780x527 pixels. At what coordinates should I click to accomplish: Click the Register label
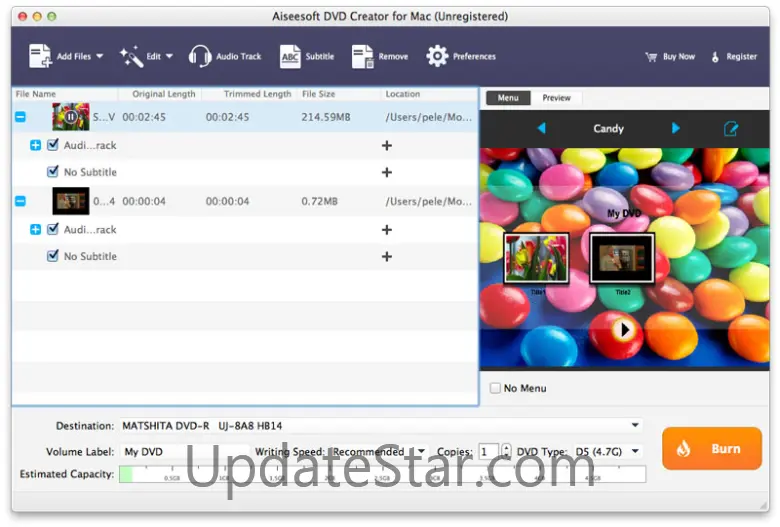pyautogui.click(x=741, y=57)
